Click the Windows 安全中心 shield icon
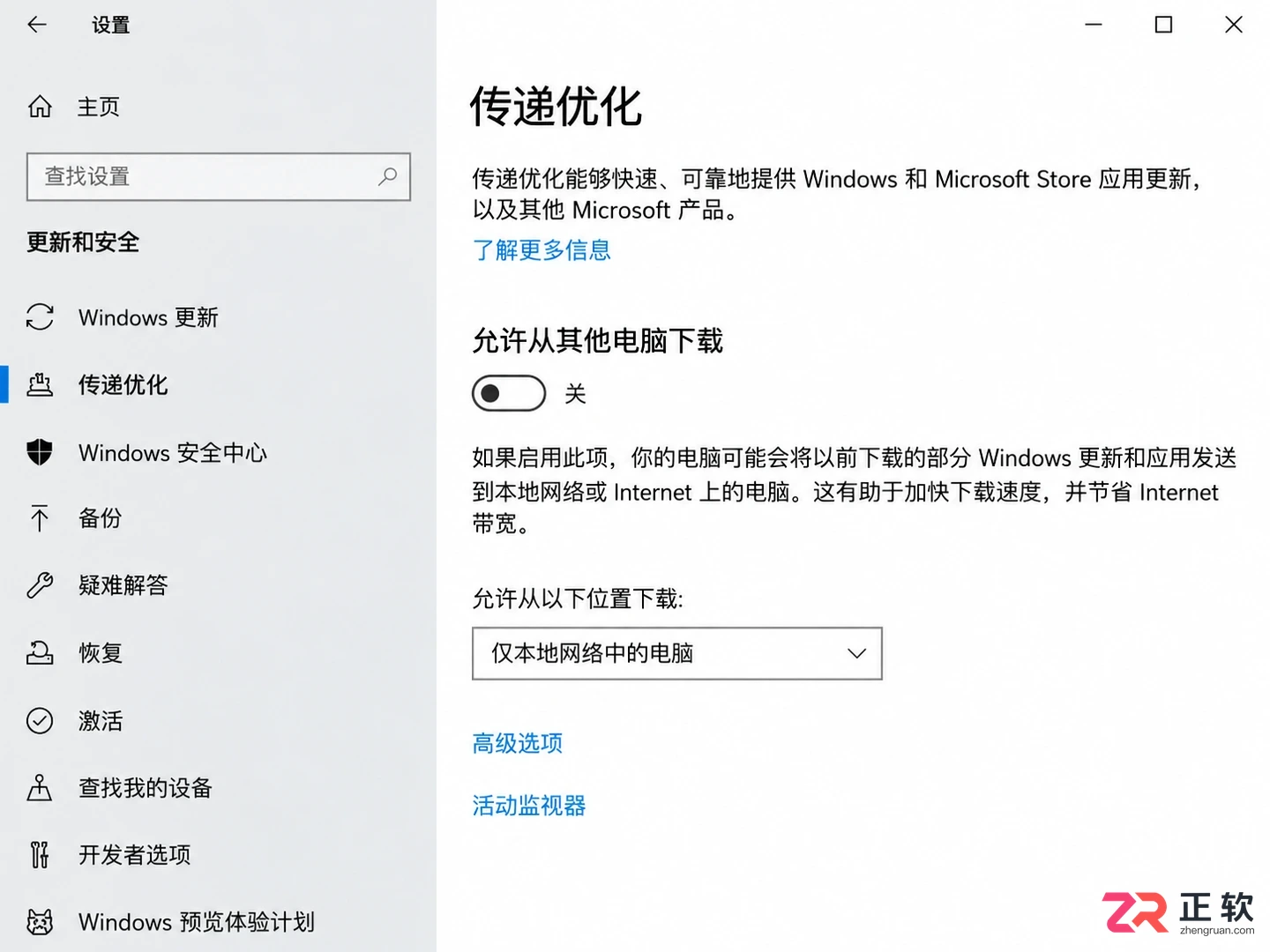The height and width of the screenshot is (952, 1270). coord(40,452)
